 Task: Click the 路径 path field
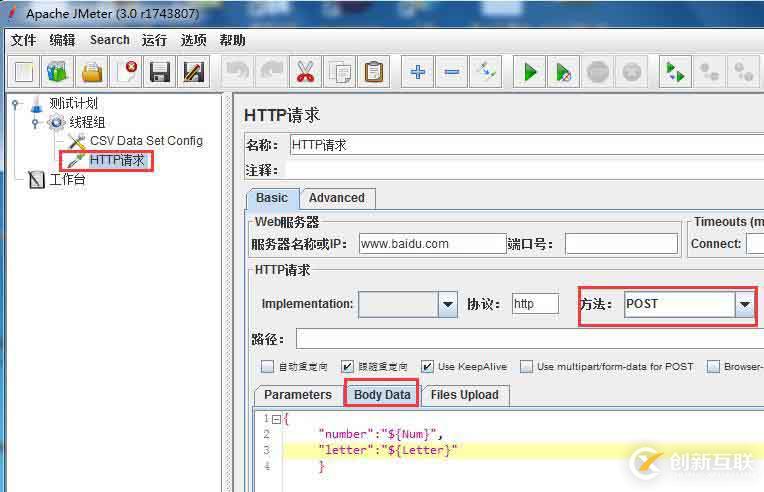tap(530, 339)
